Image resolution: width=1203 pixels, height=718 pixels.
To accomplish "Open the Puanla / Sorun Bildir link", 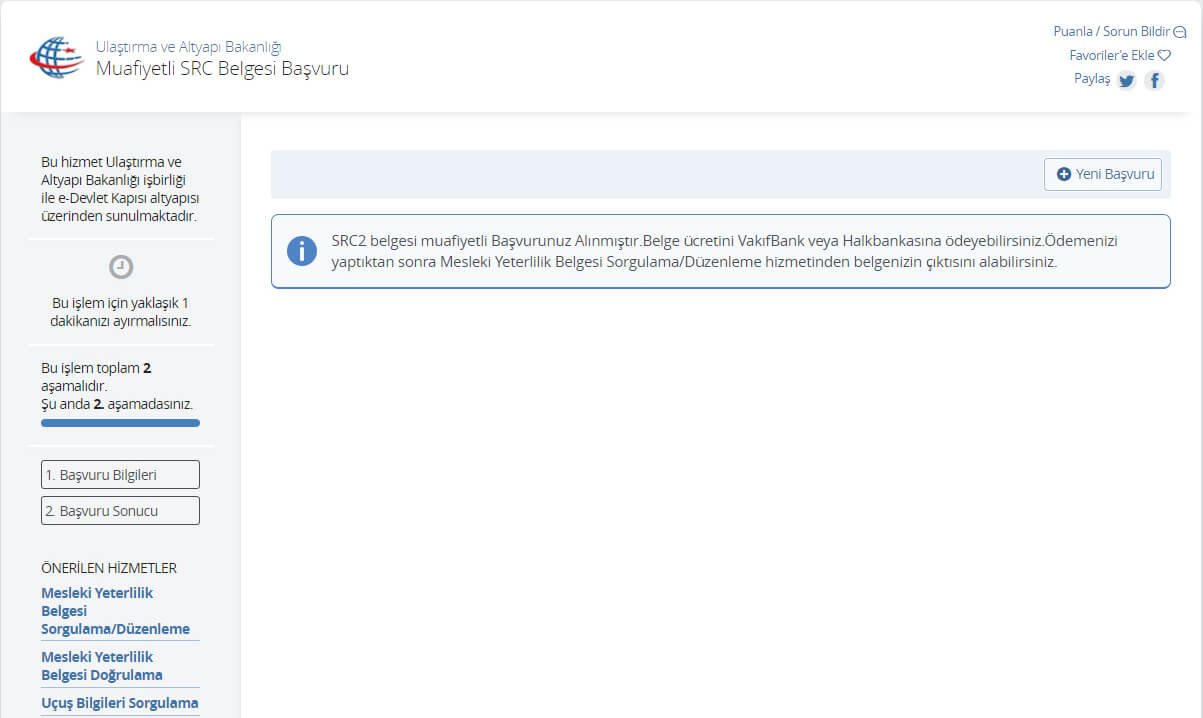I will (1110, 32).
